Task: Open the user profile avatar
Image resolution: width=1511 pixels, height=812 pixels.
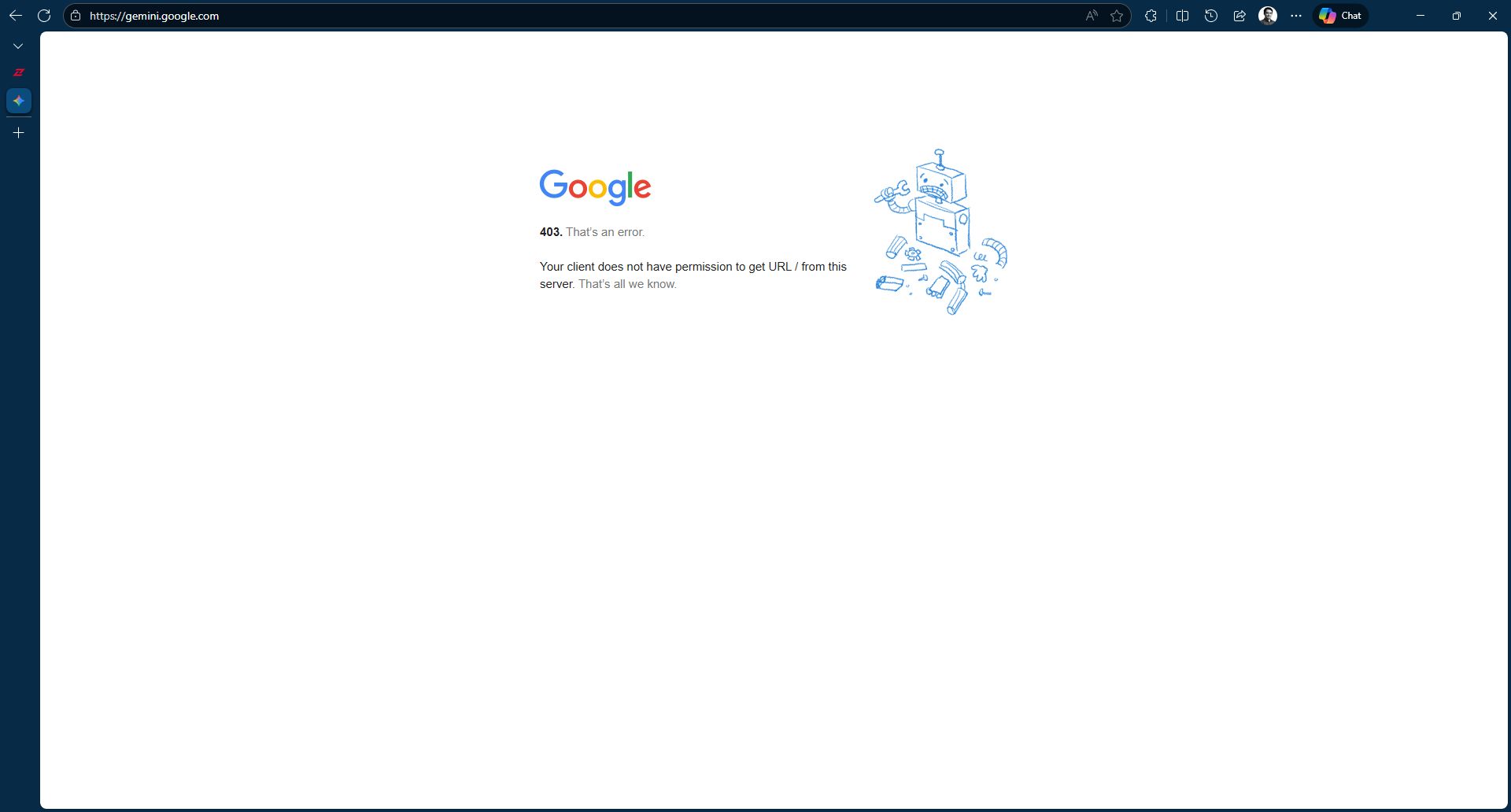Action: click(x=1267, y=16)
